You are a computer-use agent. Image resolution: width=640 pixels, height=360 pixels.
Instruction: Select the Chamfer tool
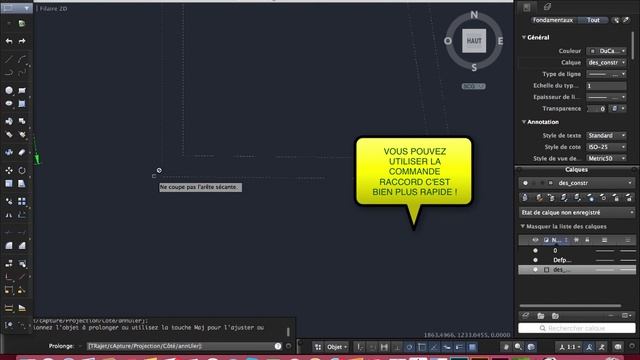(x=22, y=245)
